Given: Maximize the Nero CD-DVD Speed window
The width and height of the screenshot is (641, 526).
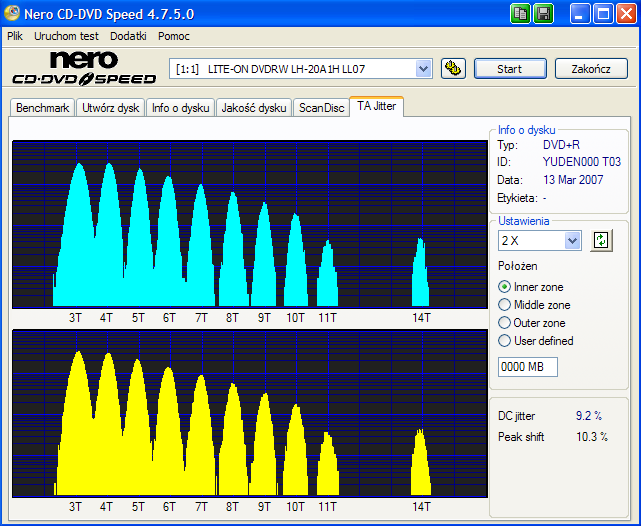Looking at the screenshot, I should [603, 14].
